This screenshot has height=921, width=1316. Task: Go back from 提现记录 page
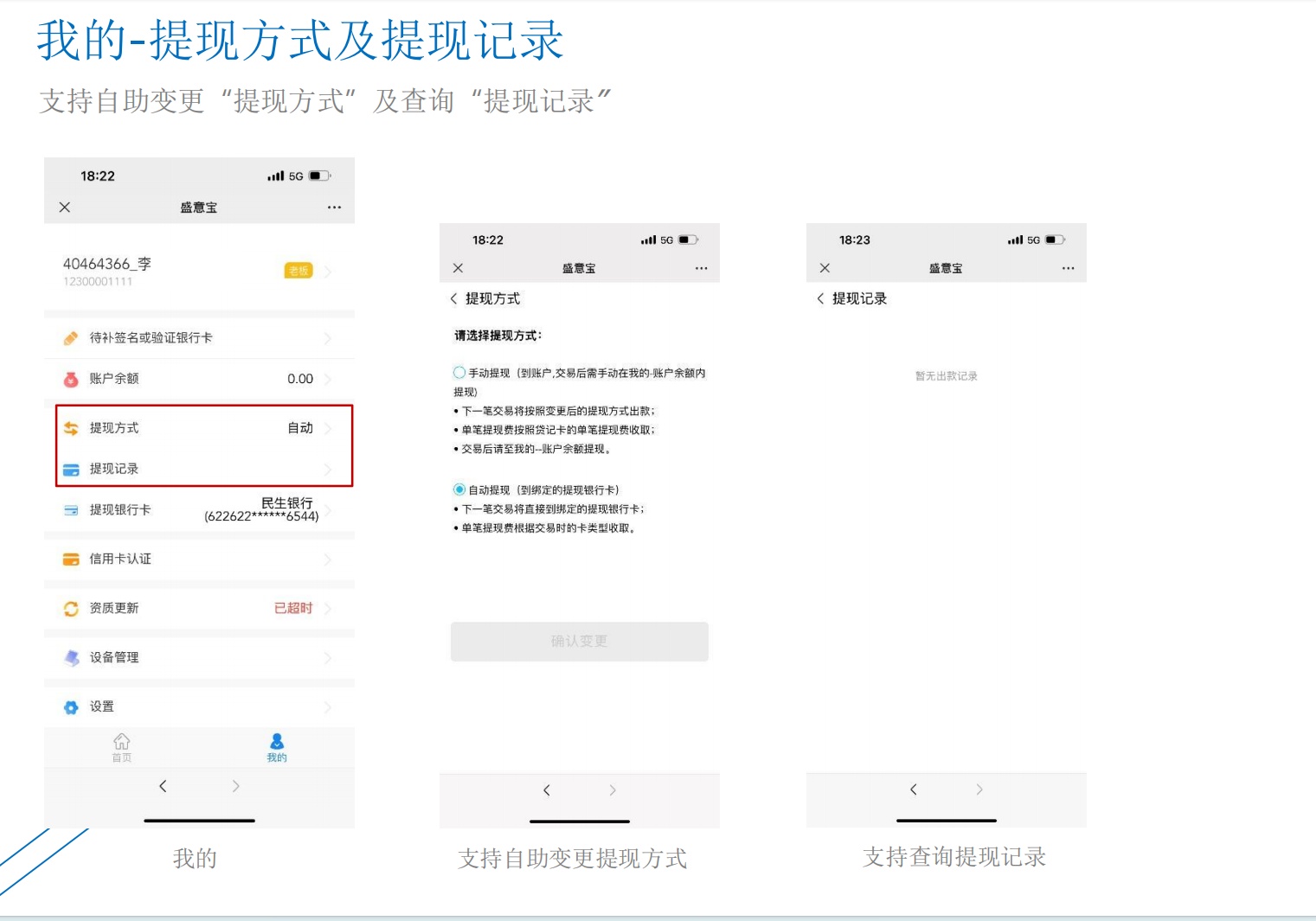820,298
